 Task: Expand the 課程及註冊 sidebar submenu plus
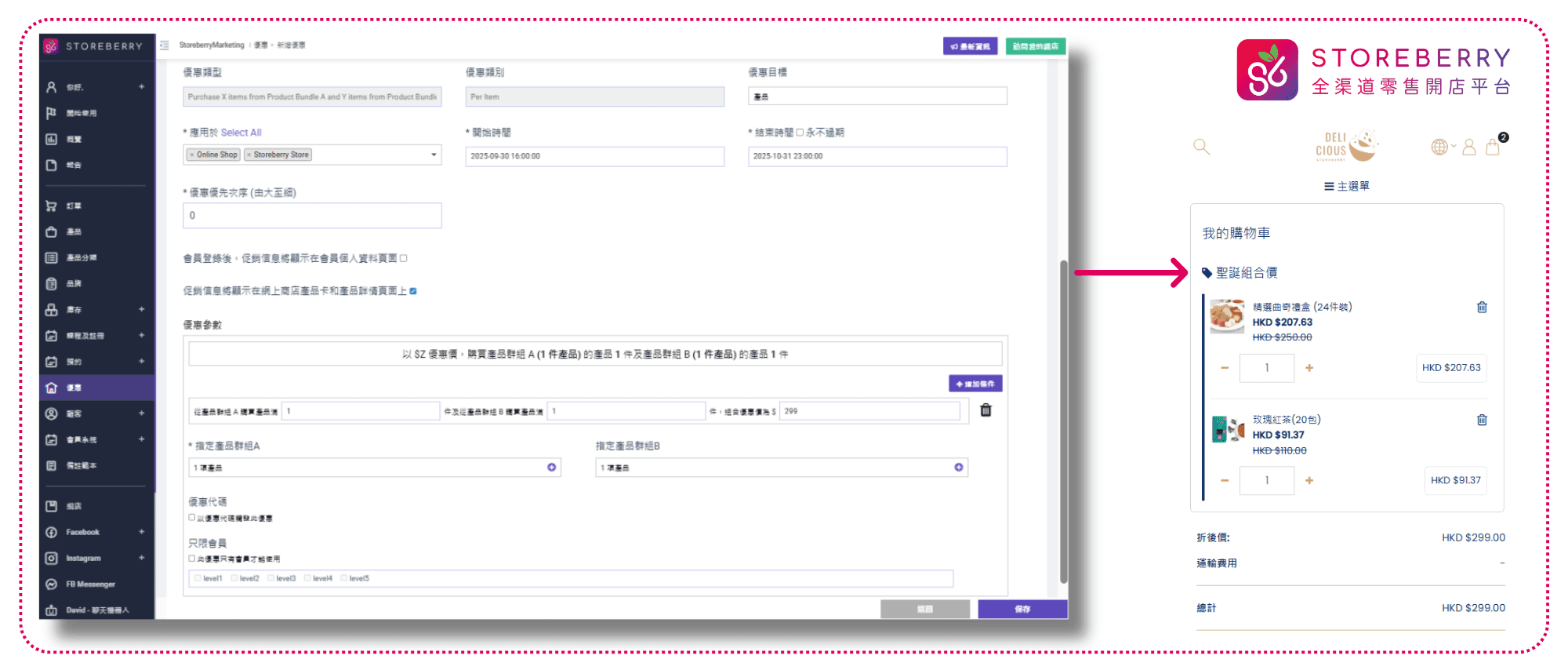[x=142, y=335]
